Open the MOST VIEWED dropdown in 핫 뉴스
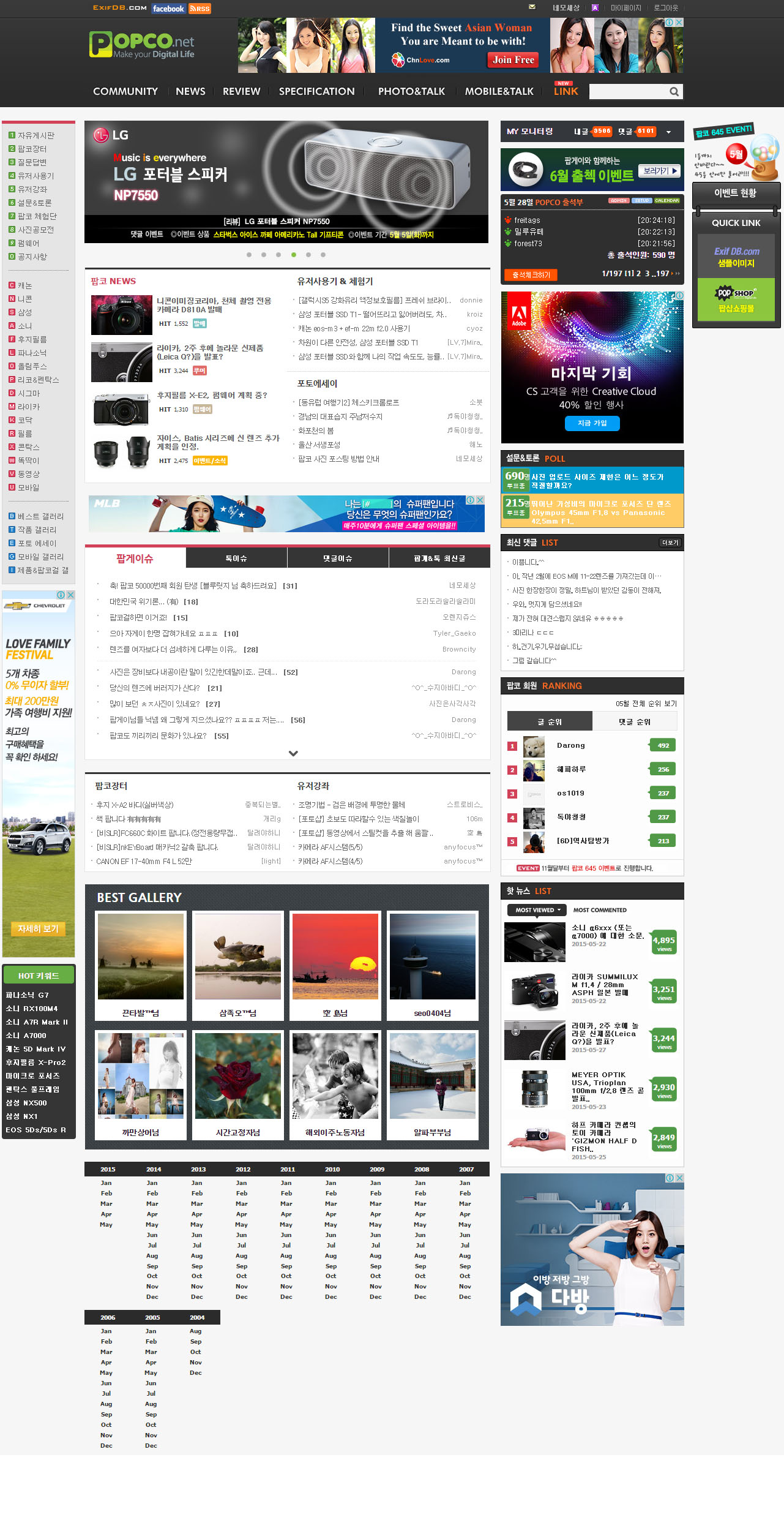The width and height of the screenshot is (784, 1531). click(x=536, y=910)
